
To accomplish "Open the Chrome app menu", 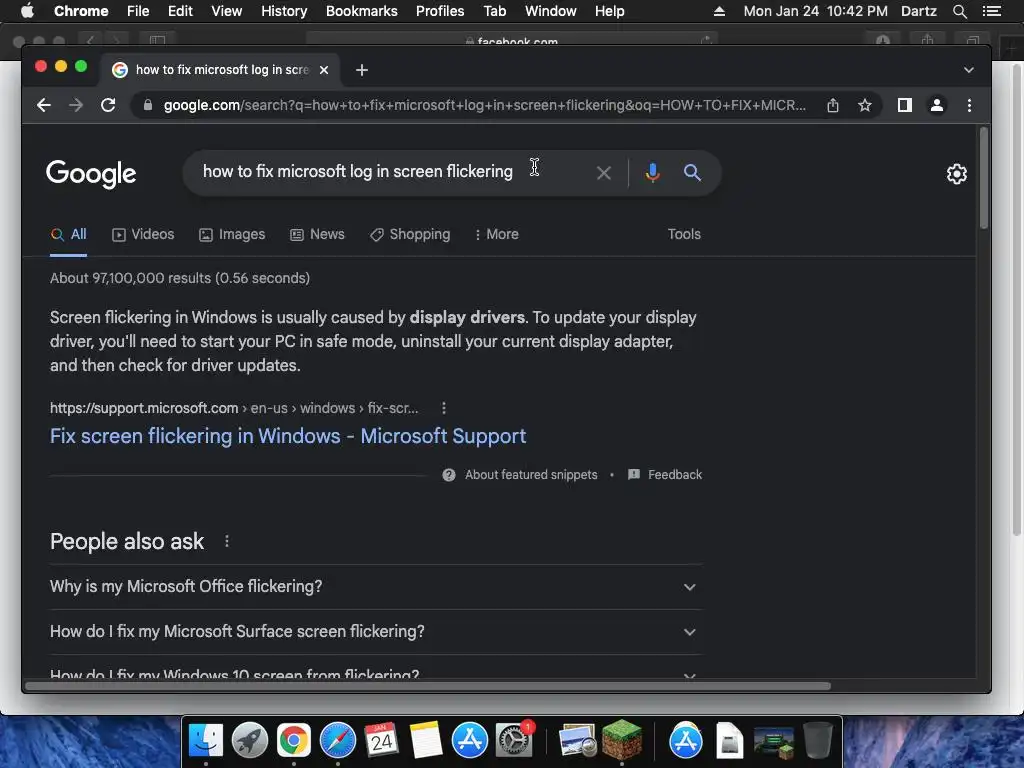I will coord(81,11).
